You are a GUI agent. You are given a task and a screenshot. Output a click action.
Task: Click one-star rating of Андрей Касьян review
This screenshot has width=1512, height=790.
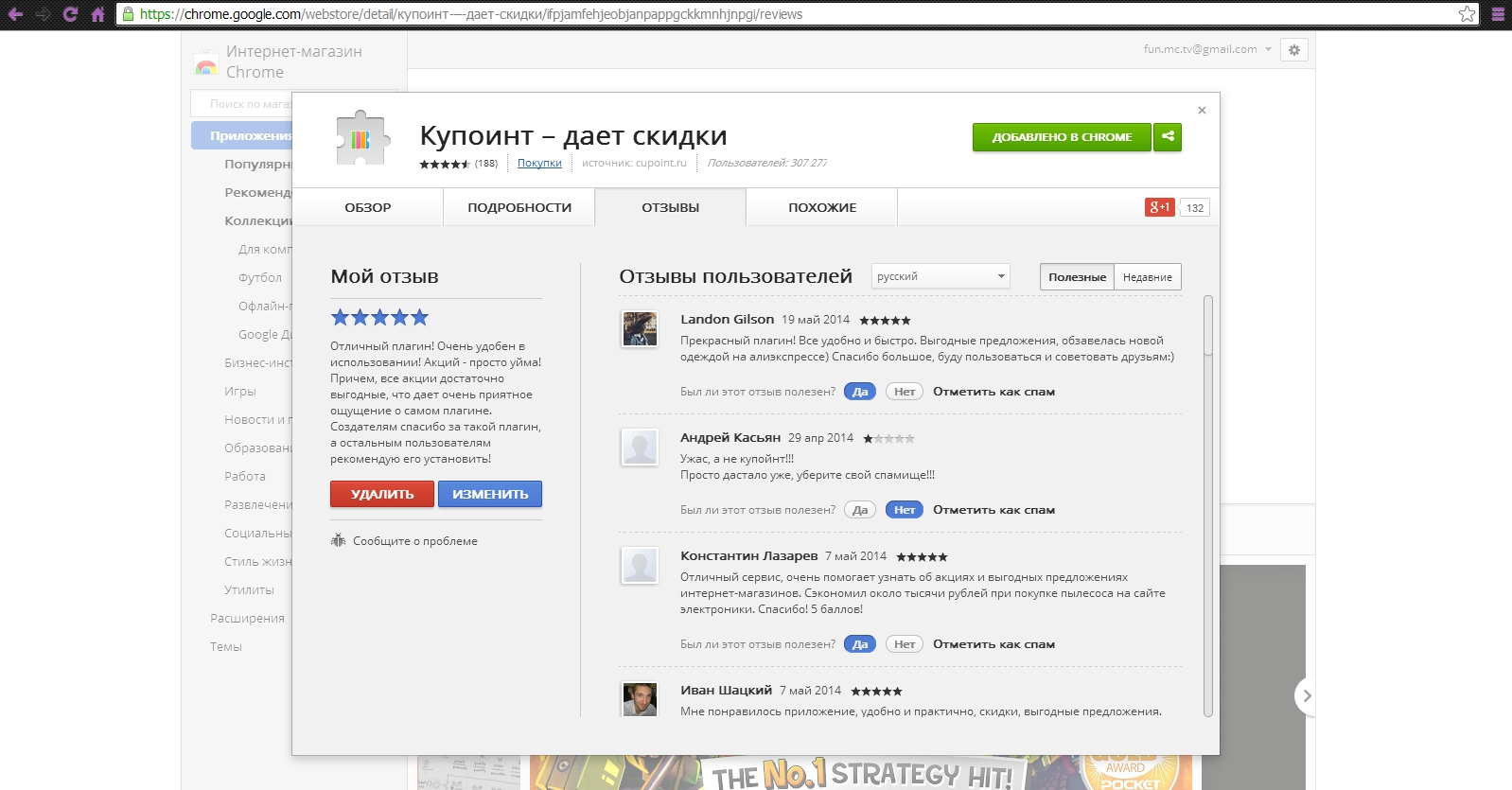click(x=888, y=439)
